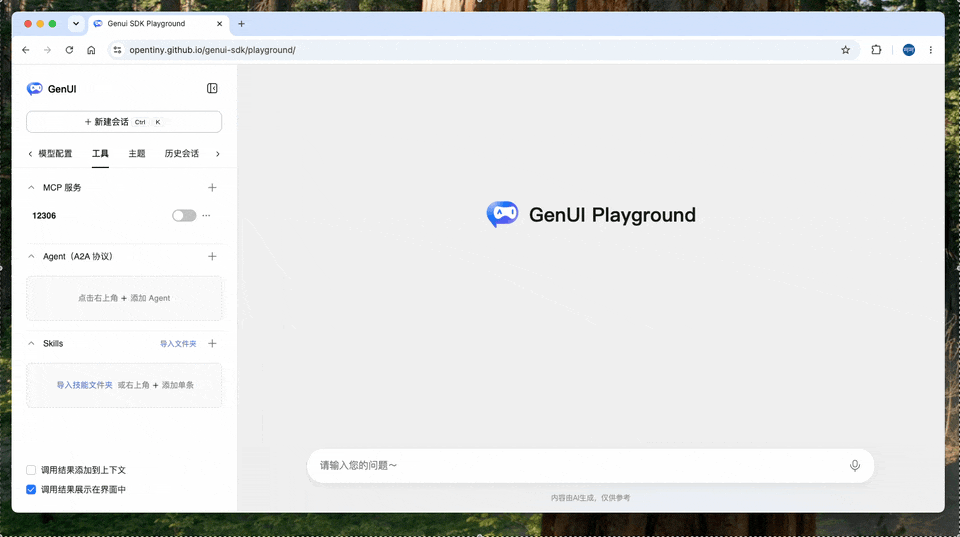Open the tab search dropdown arrow
960x537 pixels.
click(x=76, y=24)
